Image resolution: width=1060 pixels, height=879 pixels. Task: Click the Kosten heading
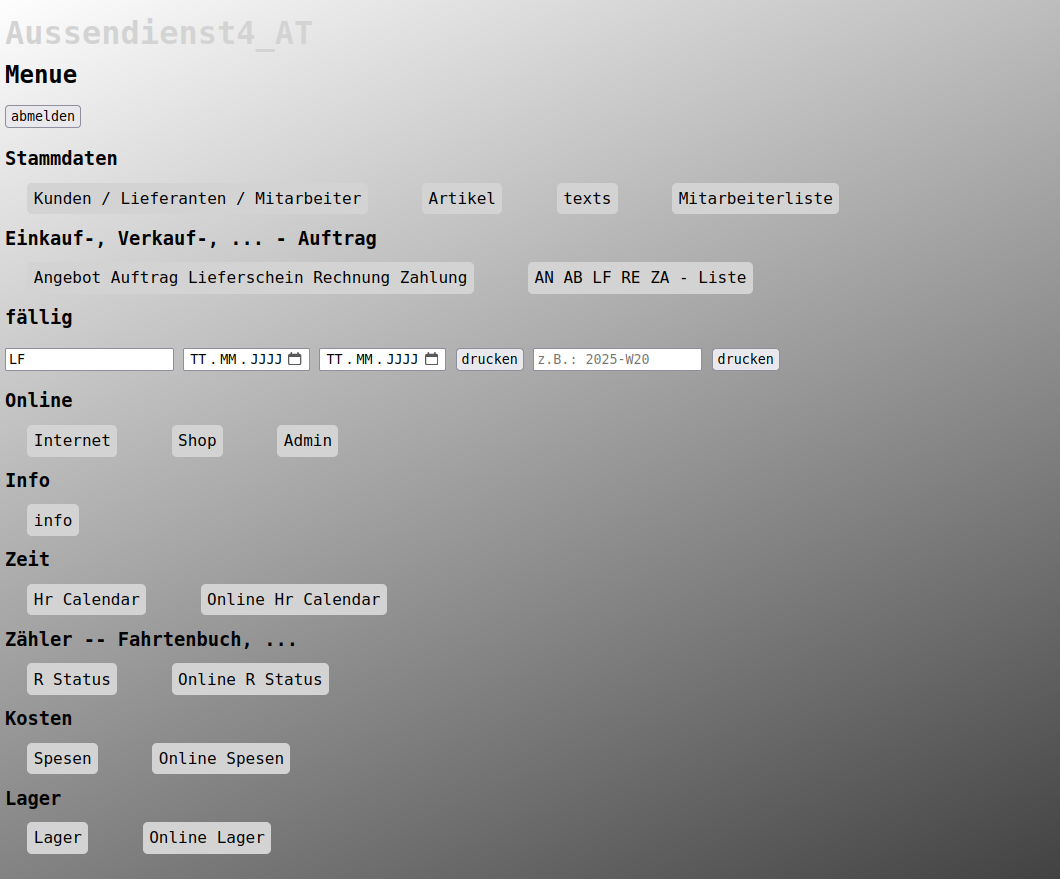tap(39, 719)
